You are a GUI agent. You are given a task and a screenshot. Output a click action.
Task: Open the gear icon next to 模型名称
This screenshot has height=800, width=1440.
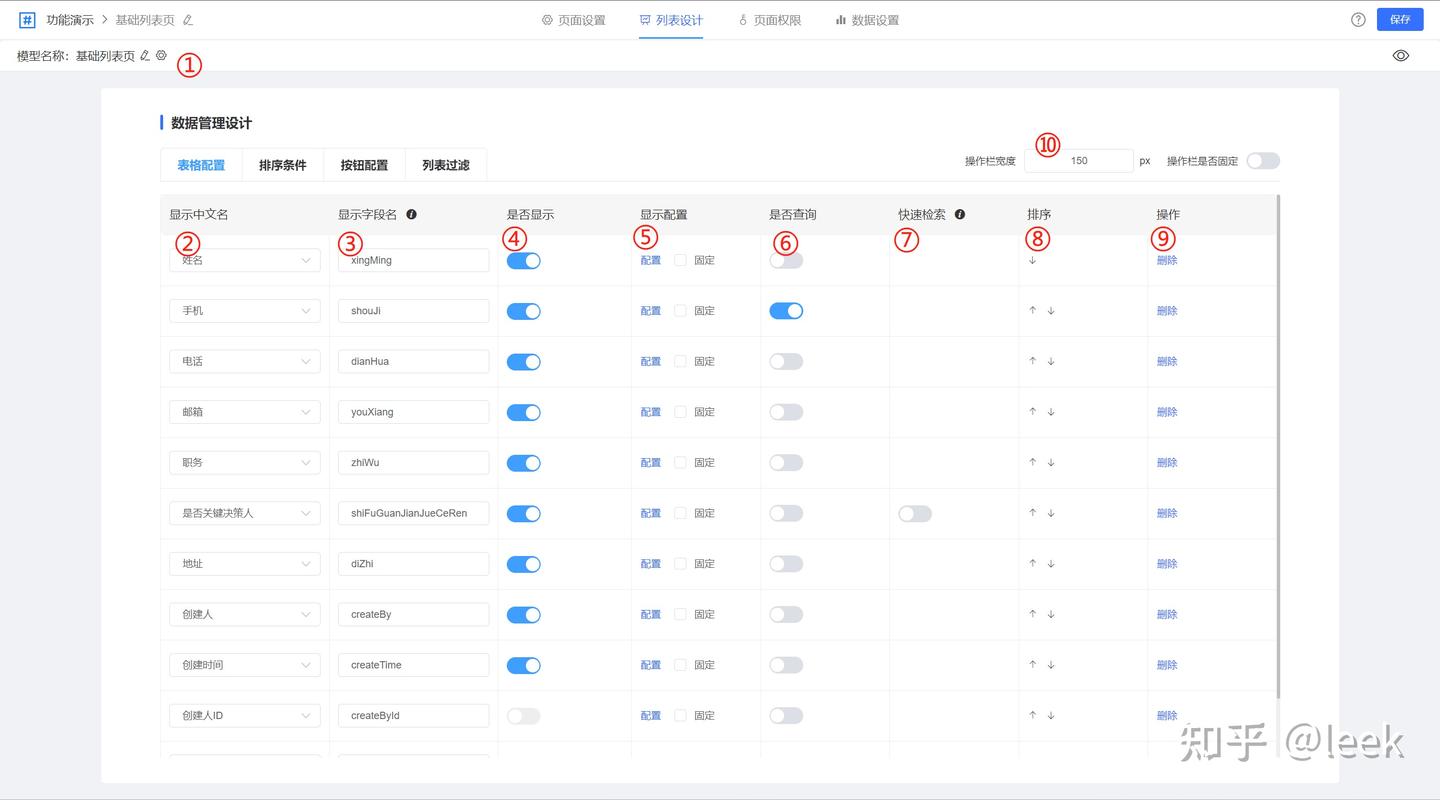coord(161,56)
